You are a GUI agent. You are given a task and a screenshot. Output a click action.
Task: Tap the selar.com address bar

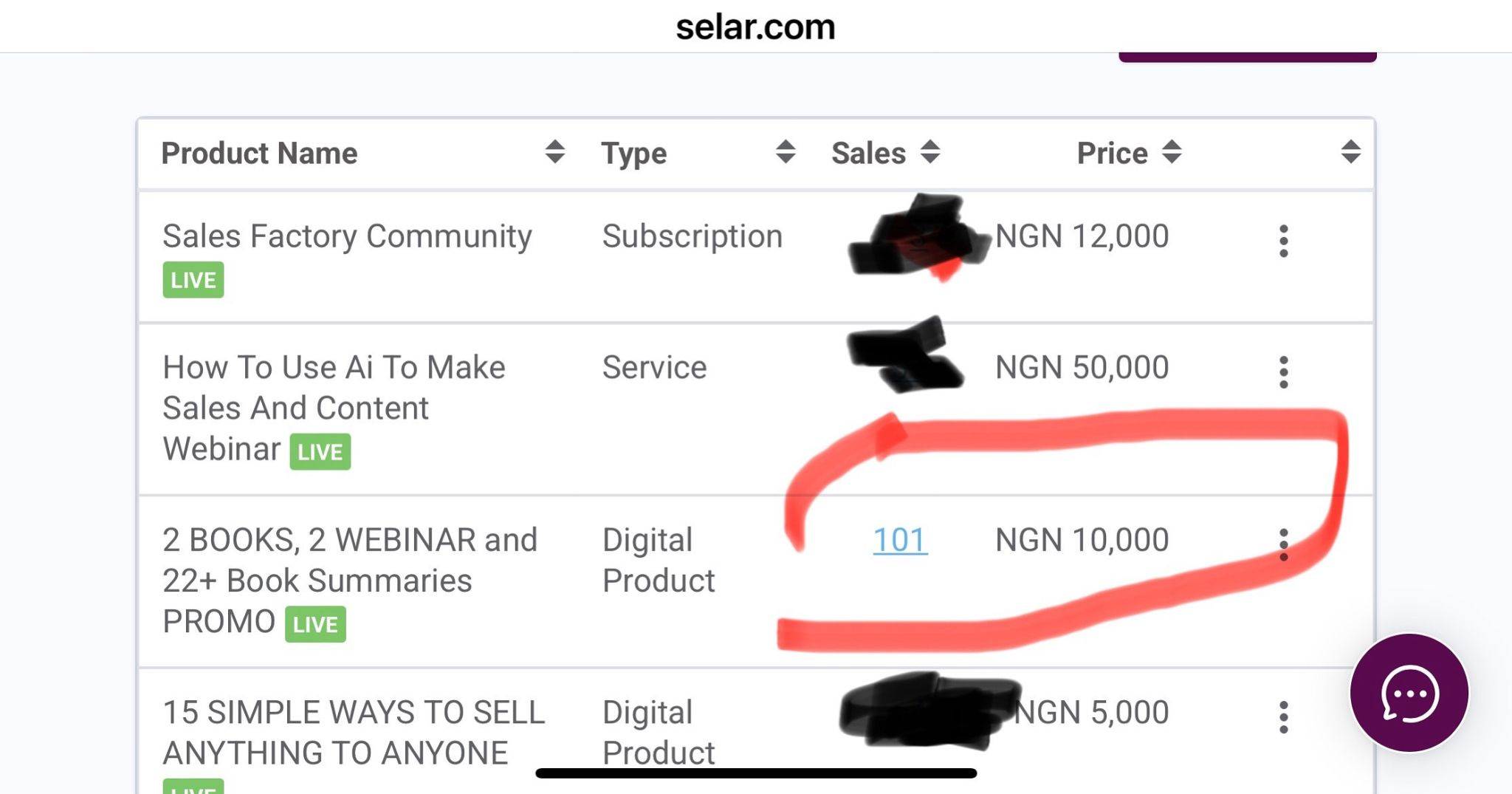coord(755,27)
